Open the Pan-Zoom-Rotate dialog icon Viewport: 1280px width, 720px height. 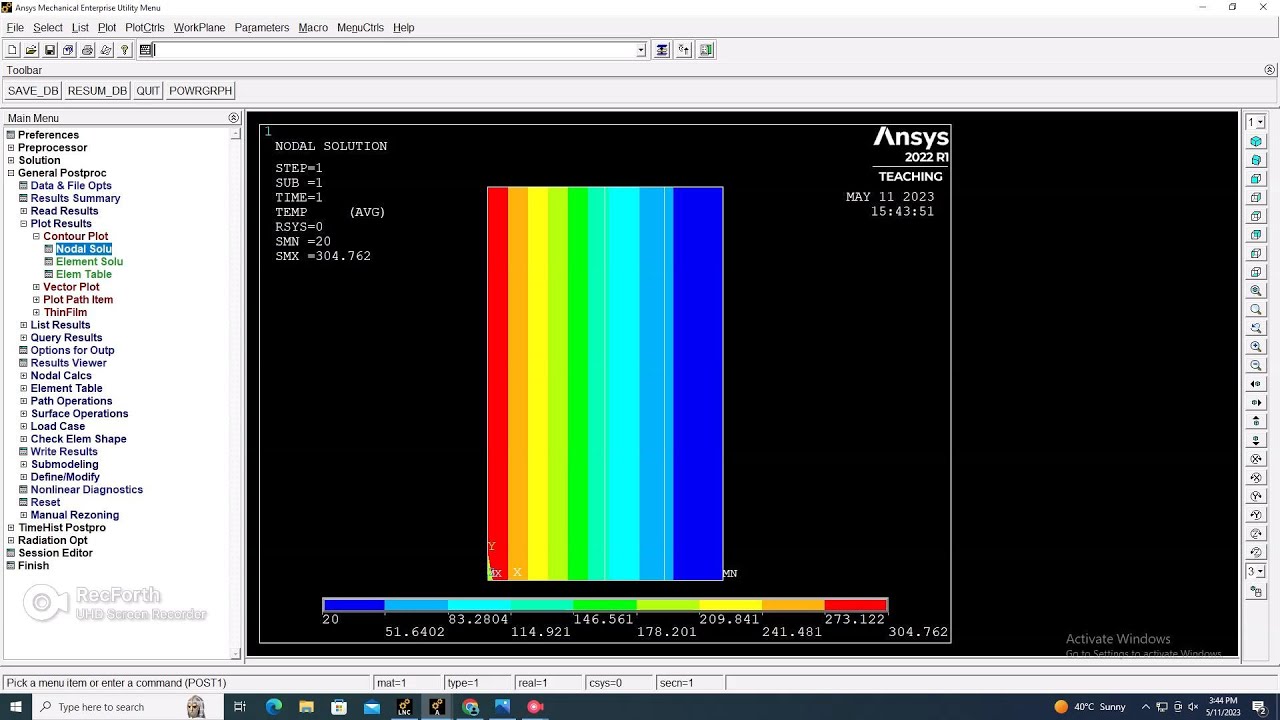68,50
